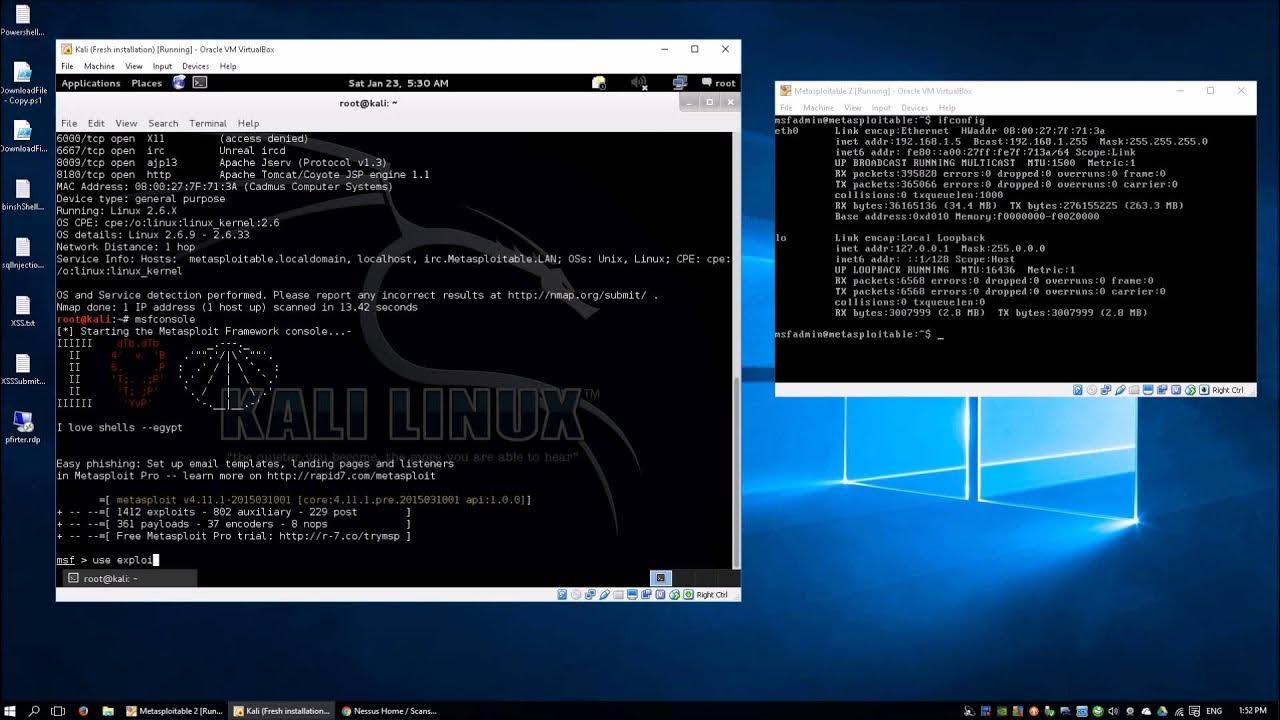Open Google Drive tray icon

coord(1162,711)
